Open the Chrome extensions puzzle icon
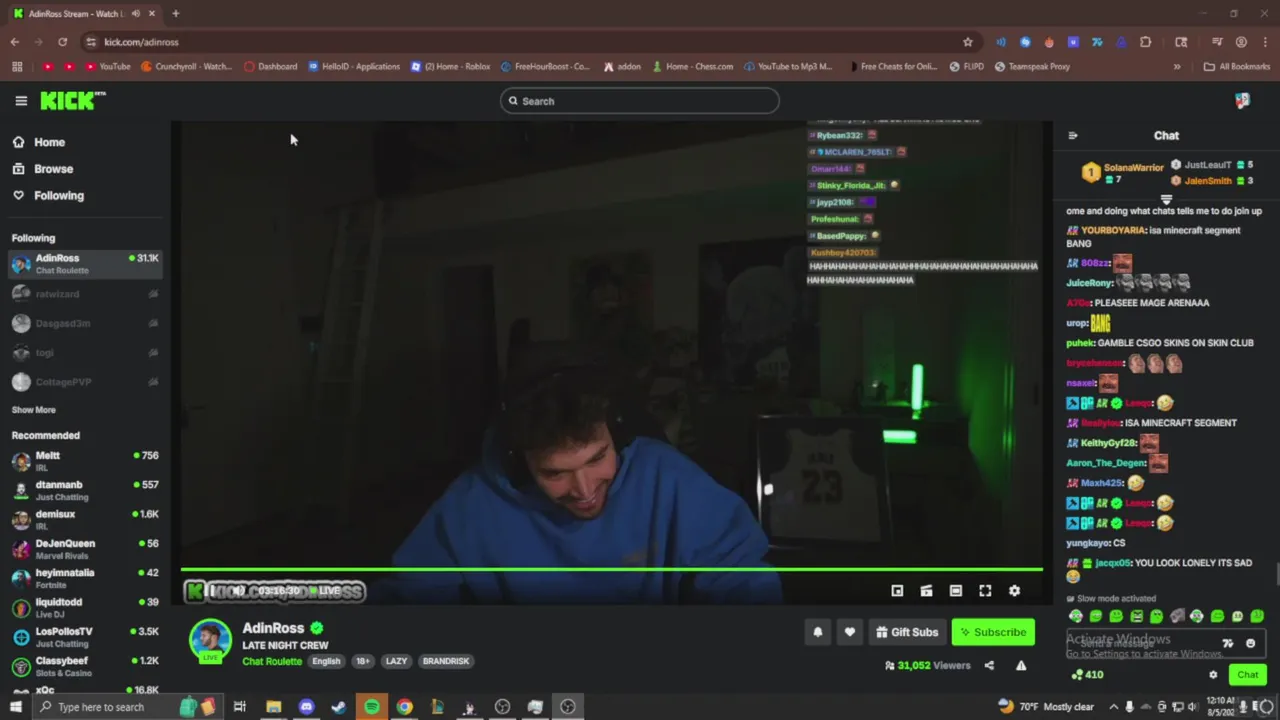 (1145, 42)
